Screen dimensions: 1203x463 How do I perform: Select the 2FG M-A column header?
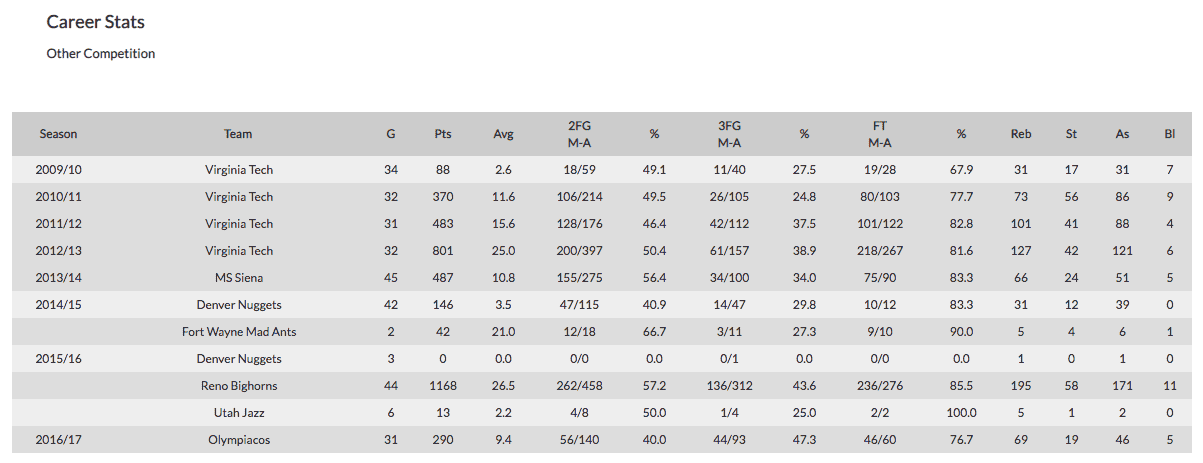(580, 134)
